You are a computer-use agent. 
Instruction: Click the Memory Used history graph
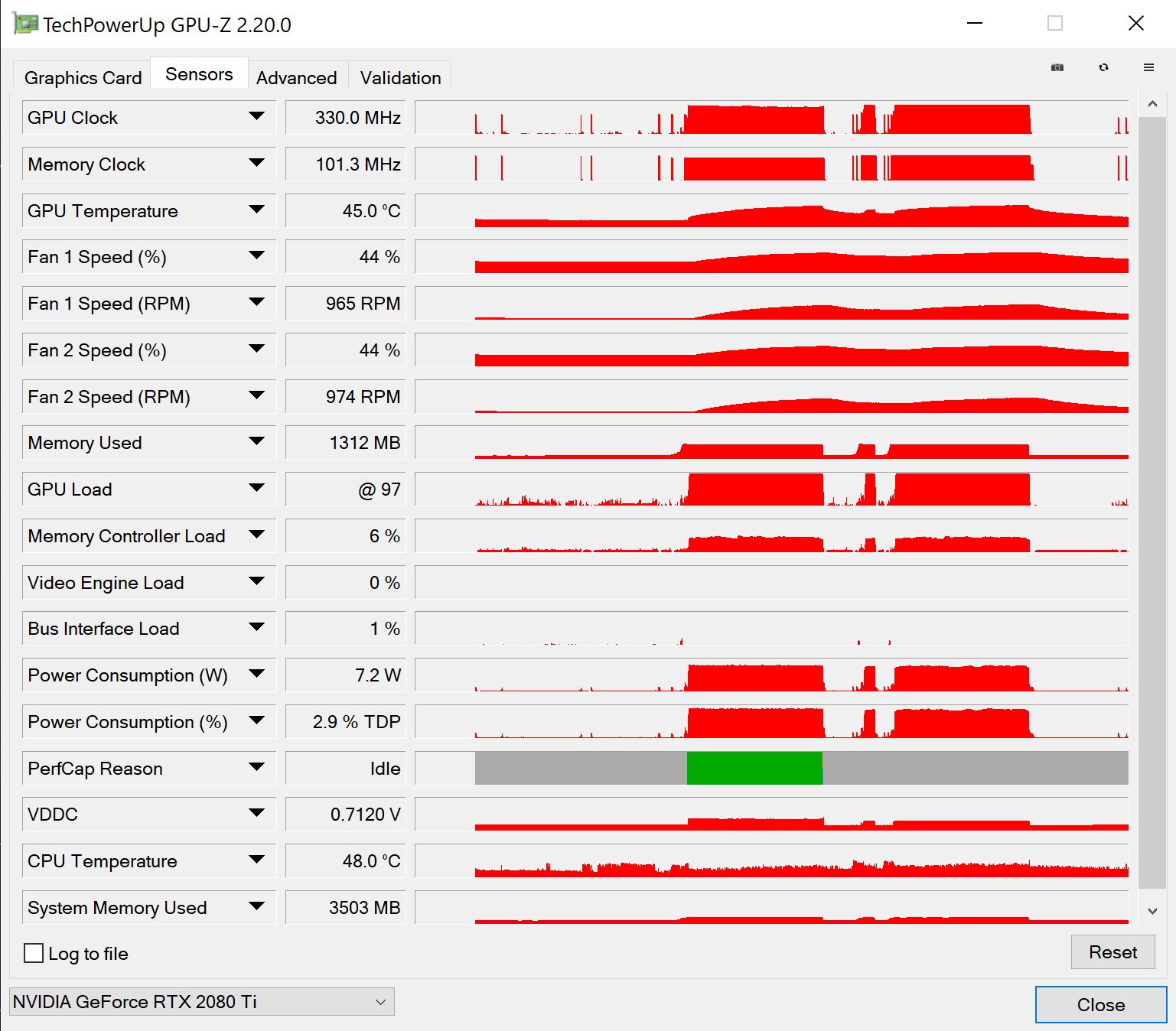click(x=772, y=442)
